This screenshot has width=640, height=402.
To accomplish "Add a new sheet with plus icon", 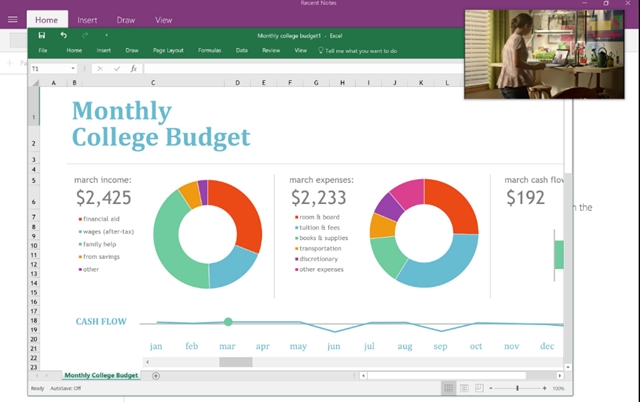I will pyautogui.click(x=156, y=376).
